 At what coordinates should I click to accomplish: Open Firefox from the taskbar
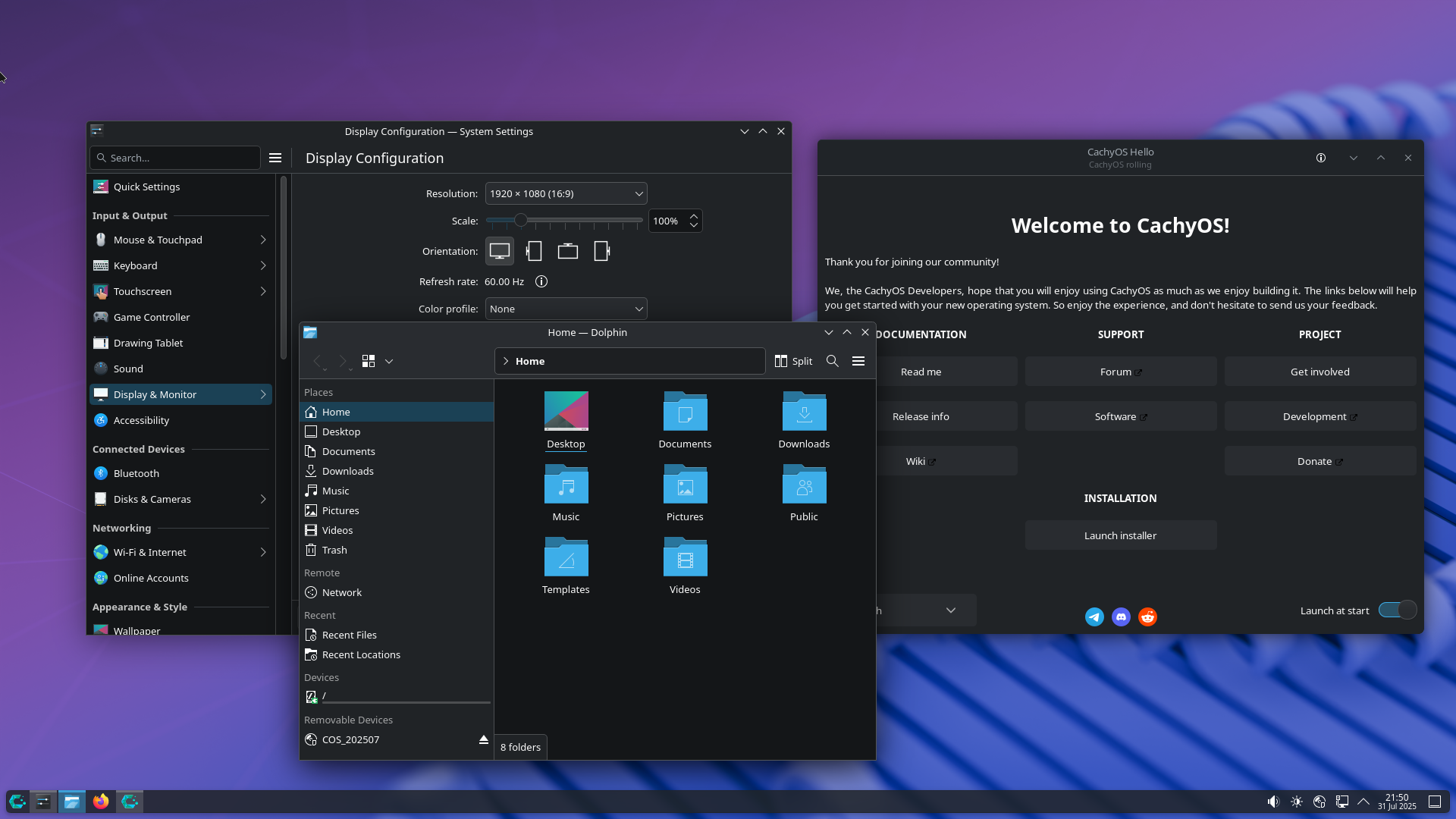(x=101, y=802)
